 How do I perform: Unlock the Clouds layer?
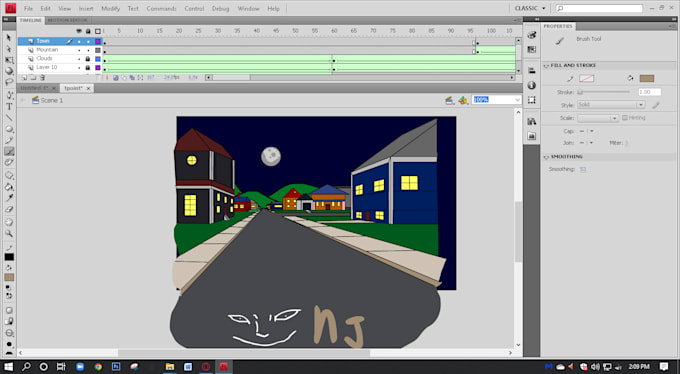click(x=88, y=59)
